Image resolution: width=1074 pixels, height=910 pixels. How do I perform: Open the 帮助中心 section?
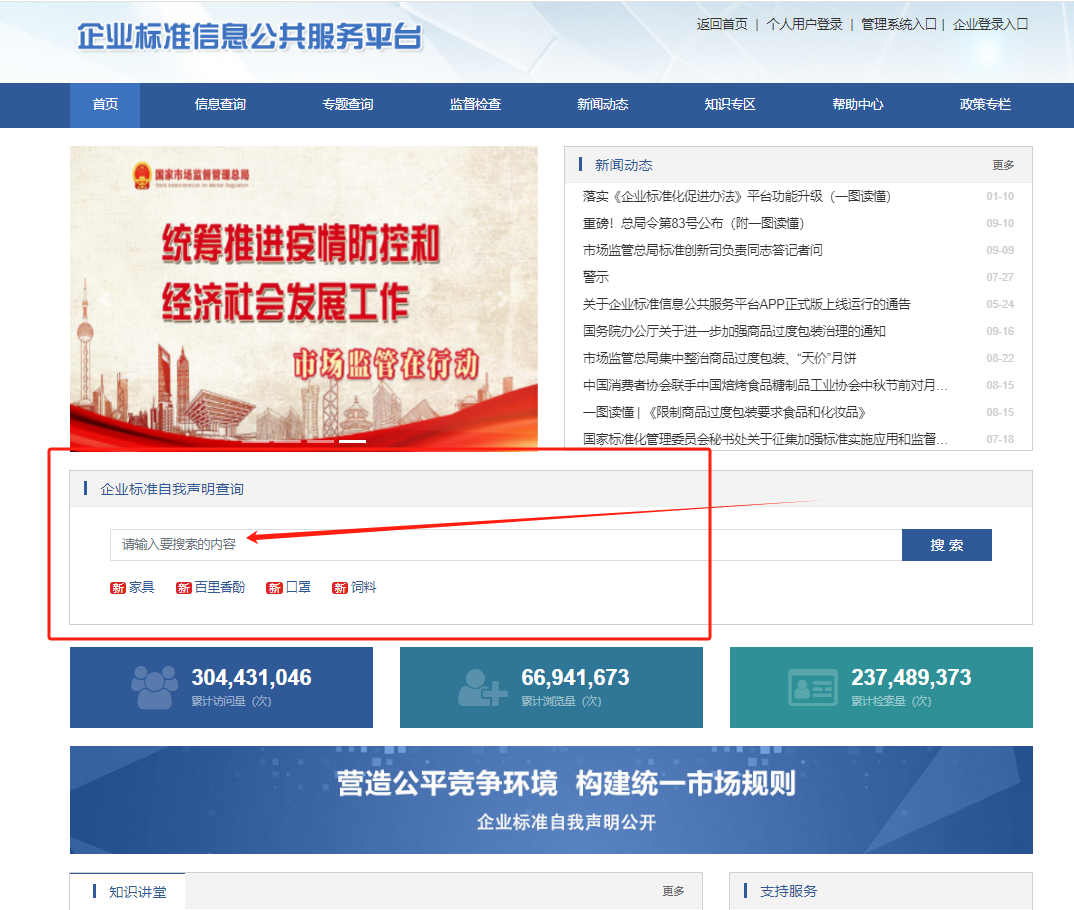click(858, 105)
